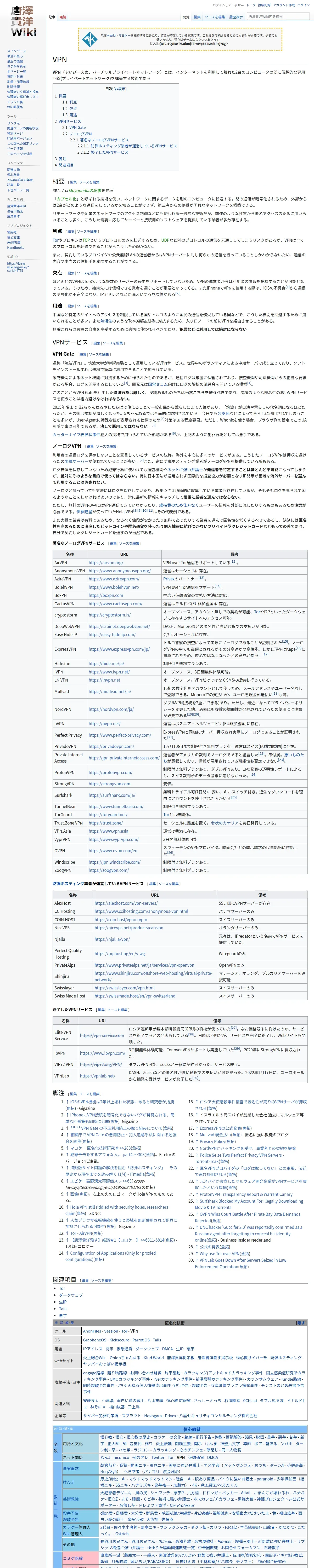Open ダークウェブ link in 関連項目 list
314x1568 pixels.
[x=71, y=1295]
